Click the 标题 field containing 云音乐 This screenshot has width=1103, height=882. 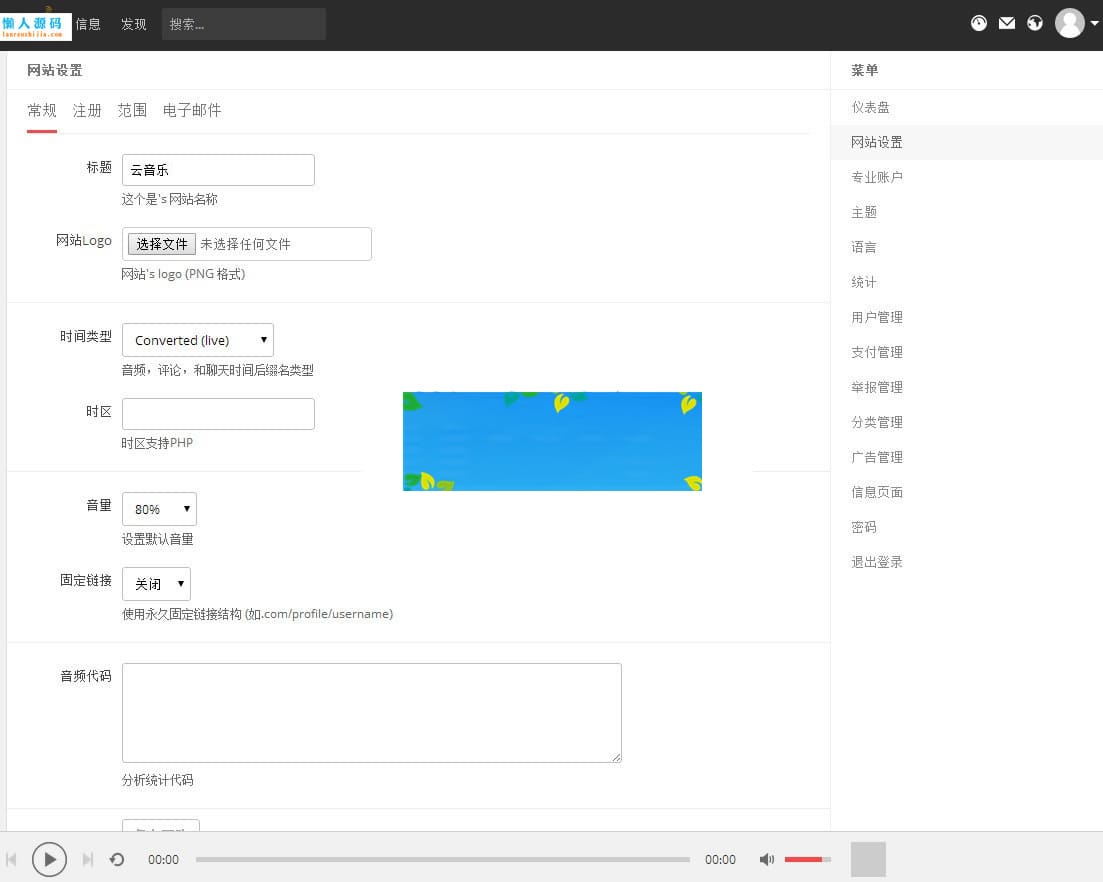pyautogui.click(x=218, y=170)
